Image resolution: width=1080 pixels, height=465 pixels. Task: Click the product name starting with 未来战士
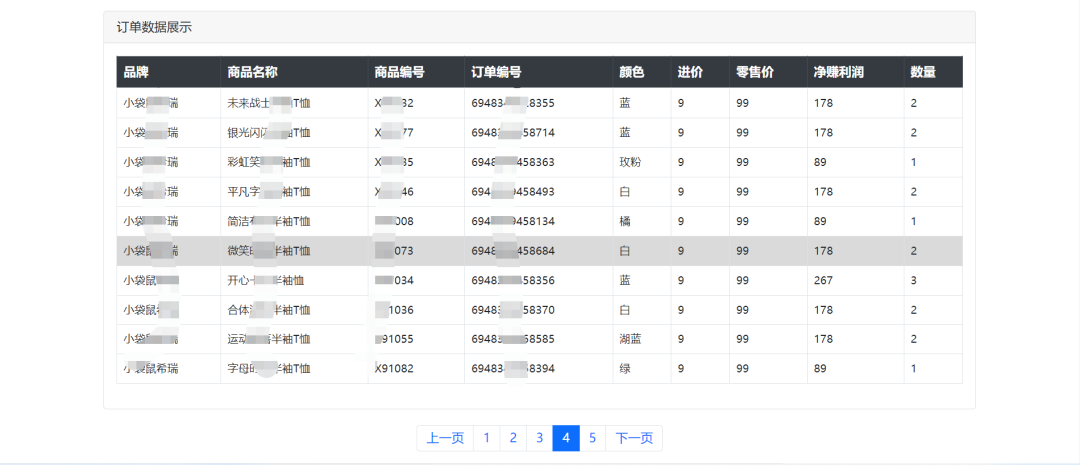click(x=269, y=103)
